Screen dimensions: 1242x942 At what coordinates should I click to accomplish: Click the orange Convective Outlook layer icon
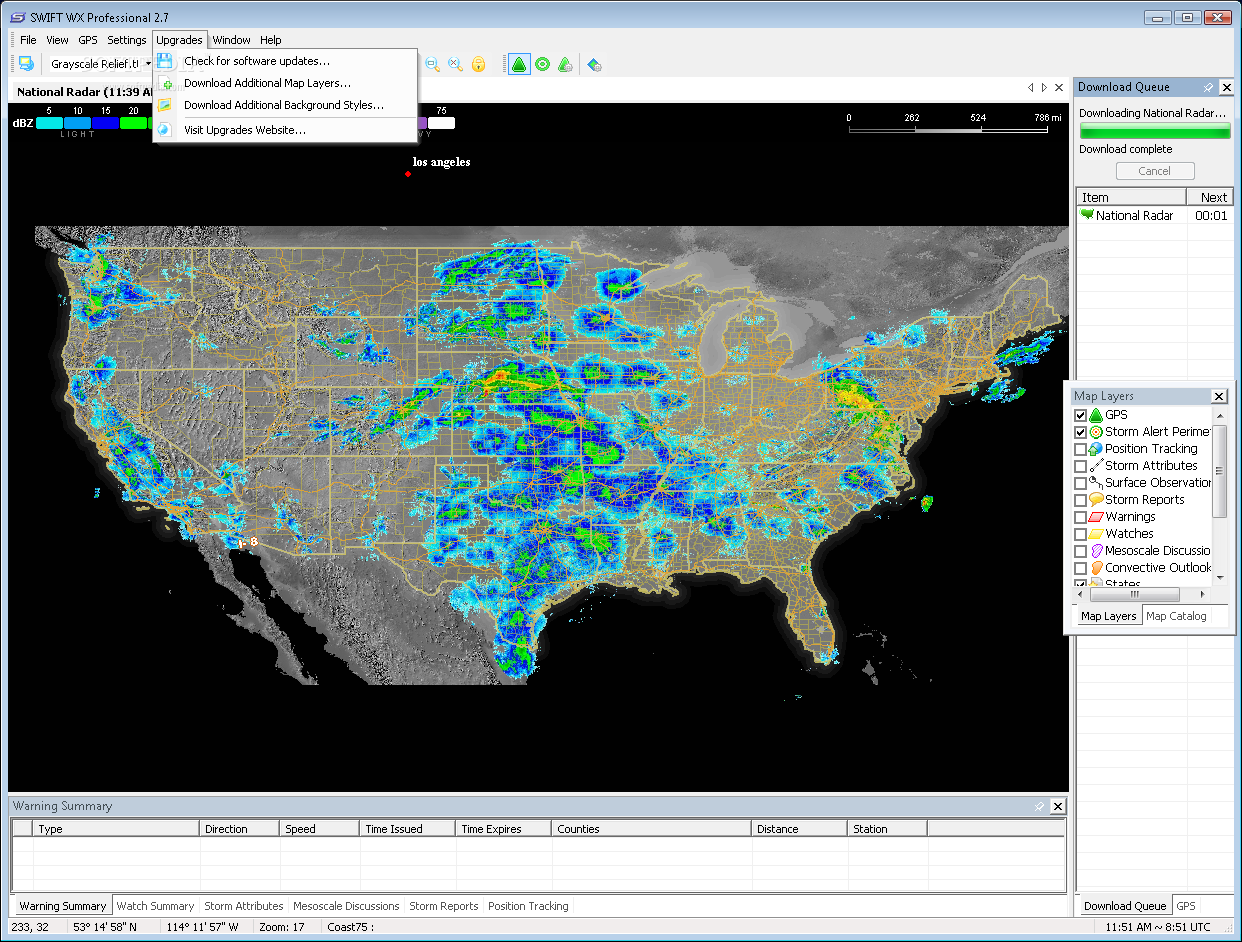pos(1096,568)
